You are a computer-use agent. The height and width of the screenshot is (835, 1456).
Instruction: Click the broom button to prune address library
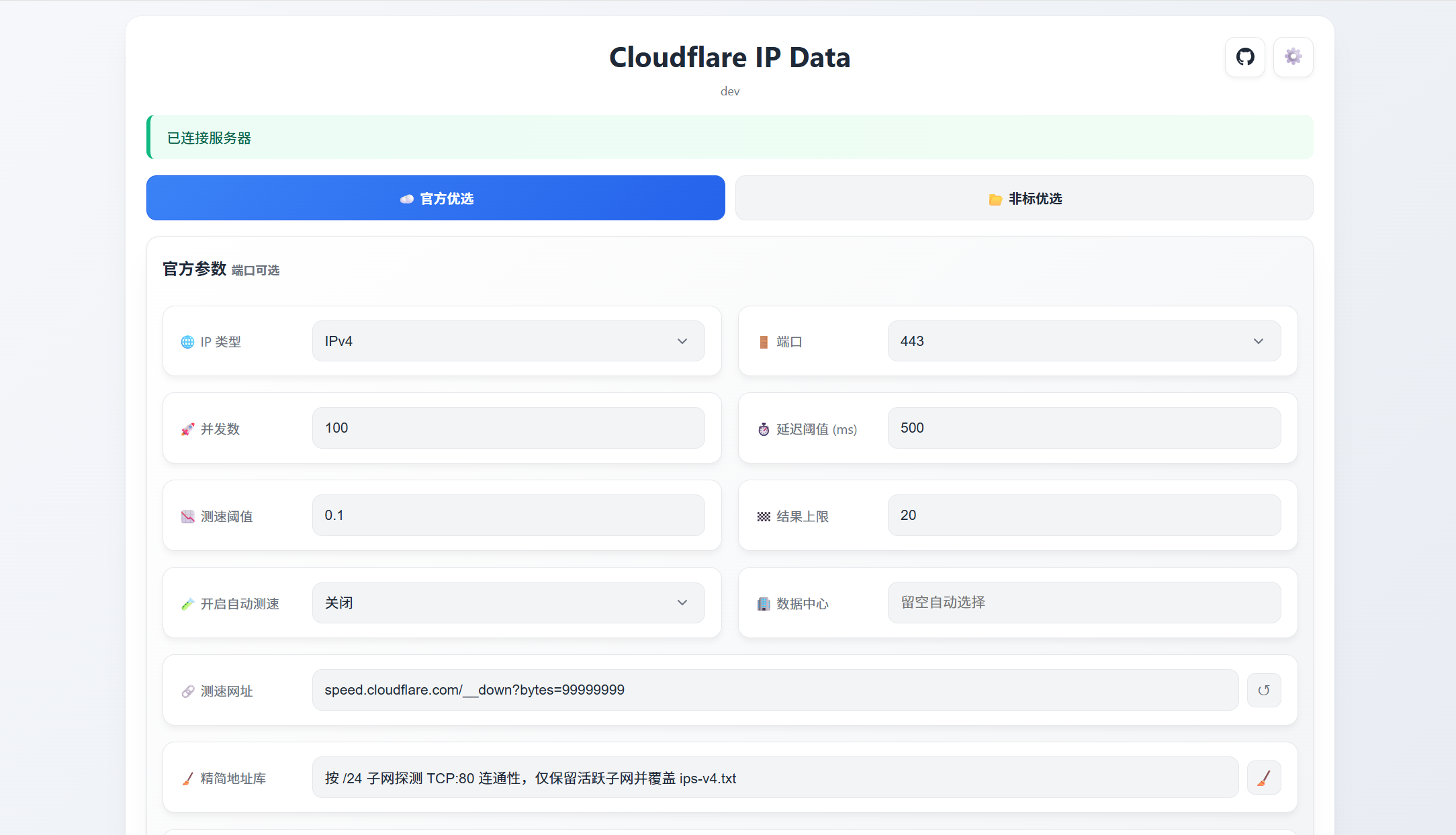(x=1264, y=778)
